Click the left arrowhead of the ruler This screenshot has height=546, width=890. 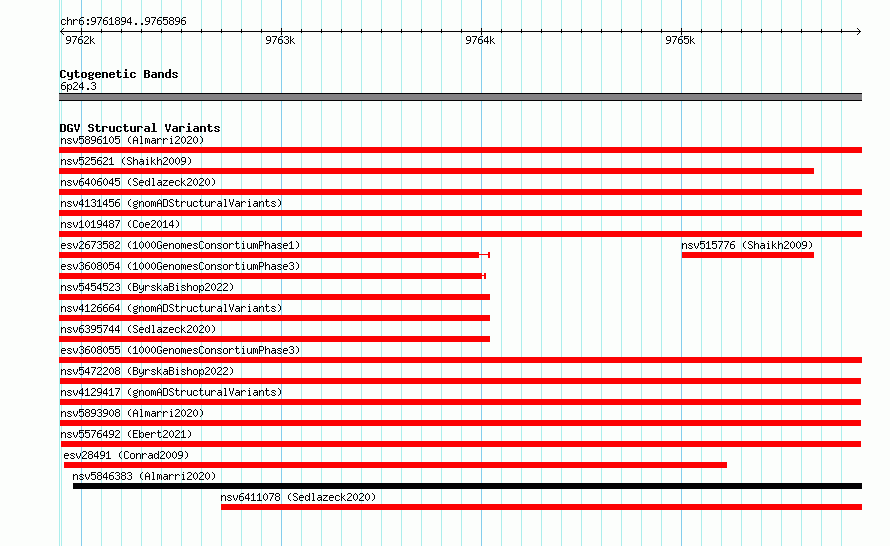pos(62,31)
